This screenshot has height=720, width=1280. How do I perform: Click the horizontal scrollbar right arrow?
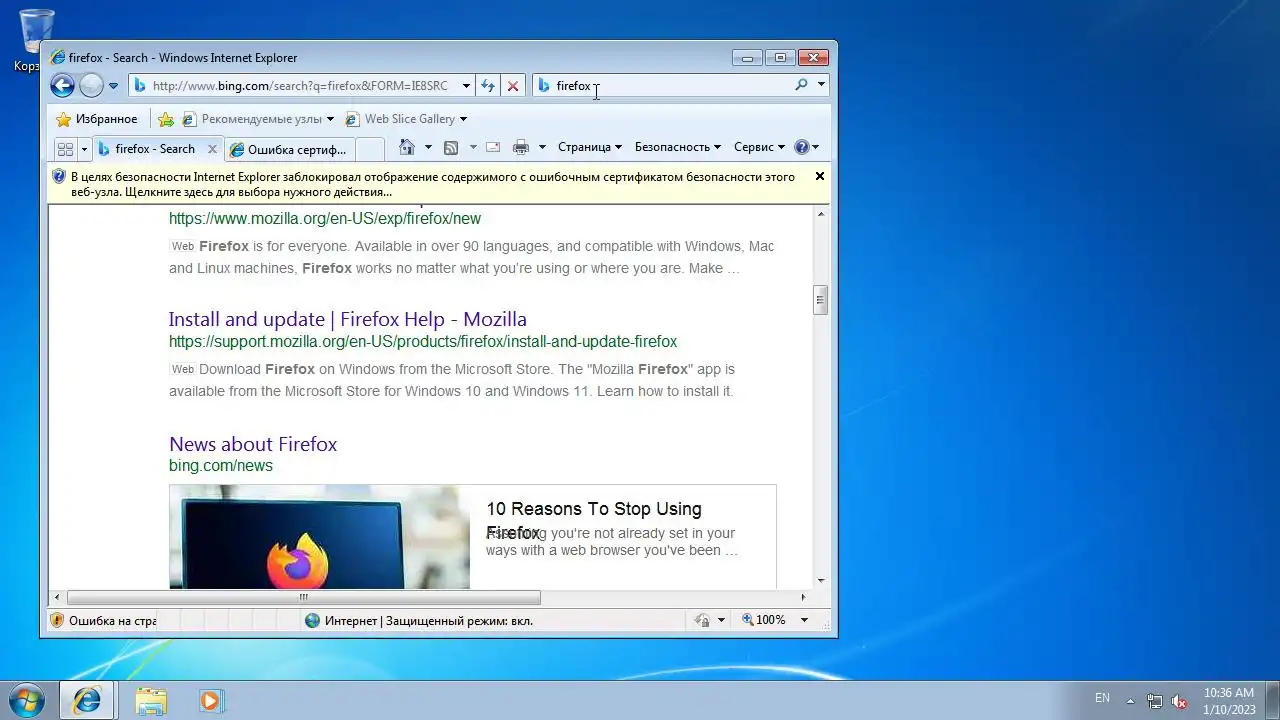click(x=803, y=597)
